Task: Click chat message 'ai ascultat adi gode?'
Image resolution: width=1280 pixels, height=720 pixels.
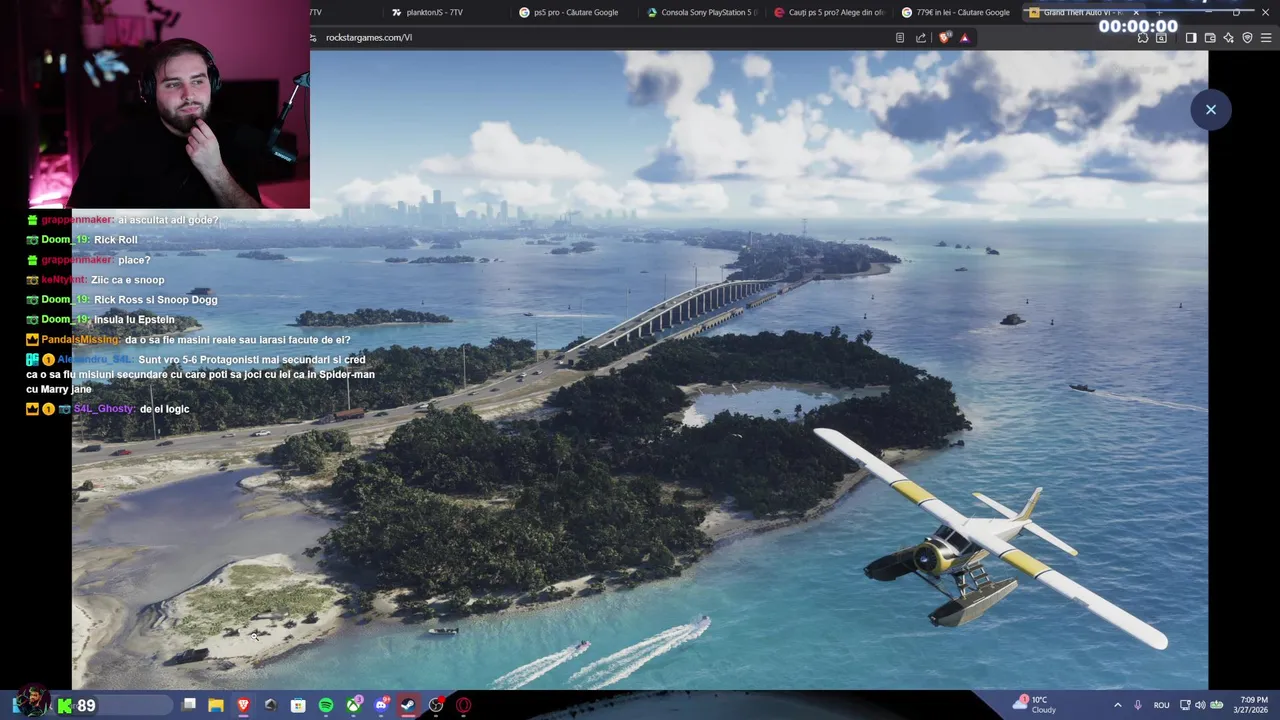Action: click(168, 220)
